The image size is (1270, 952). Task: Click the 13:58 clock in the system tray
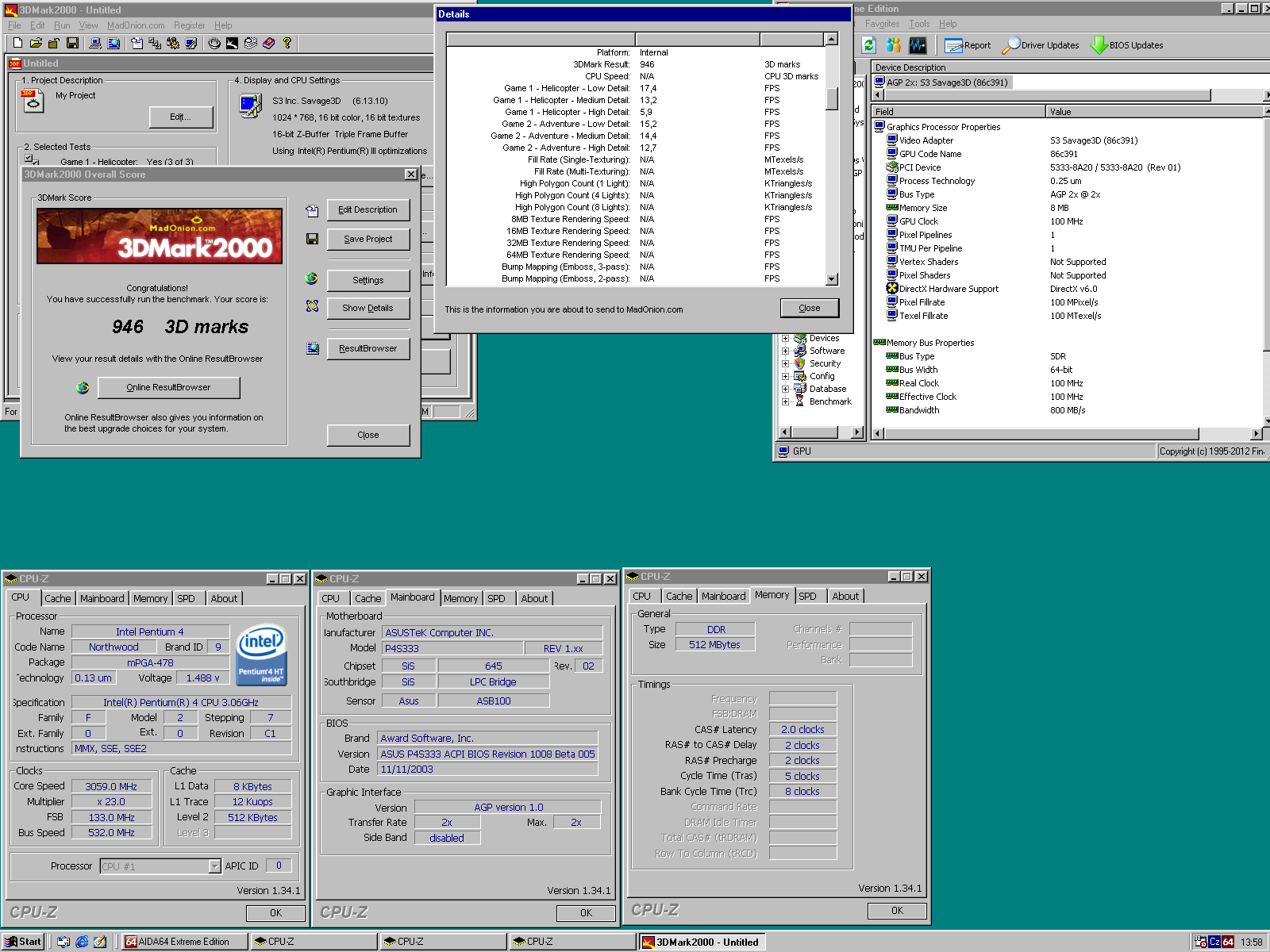(x=1251, y=942)
